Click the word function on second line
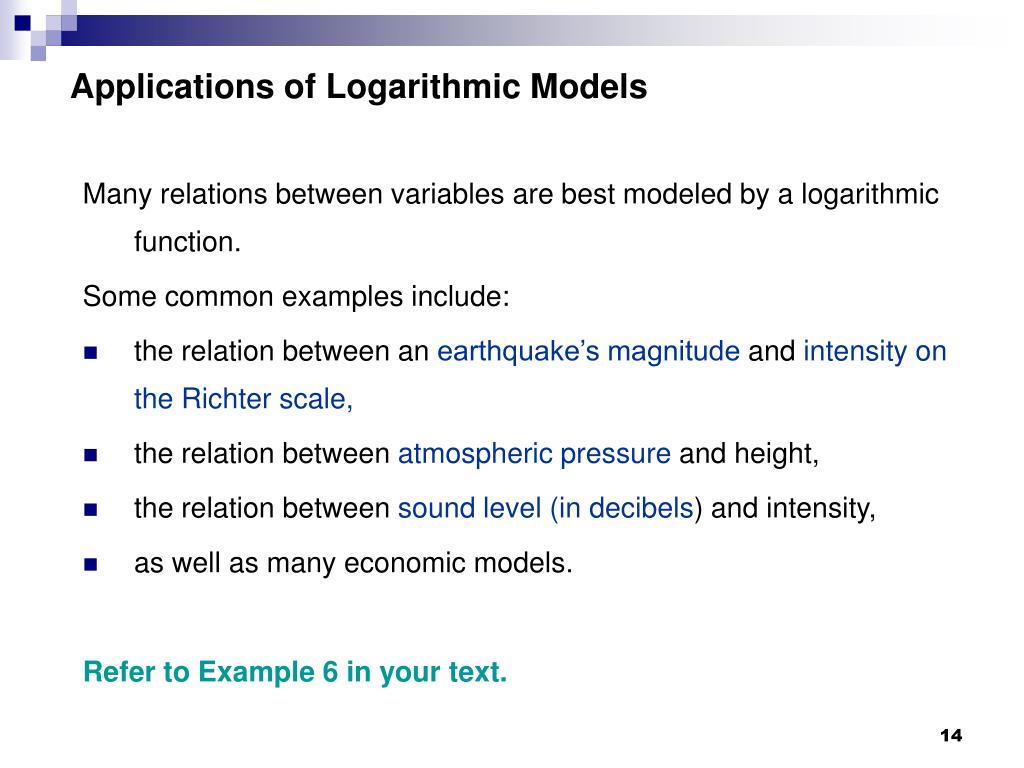1024x768 pixels. (187, 242)
